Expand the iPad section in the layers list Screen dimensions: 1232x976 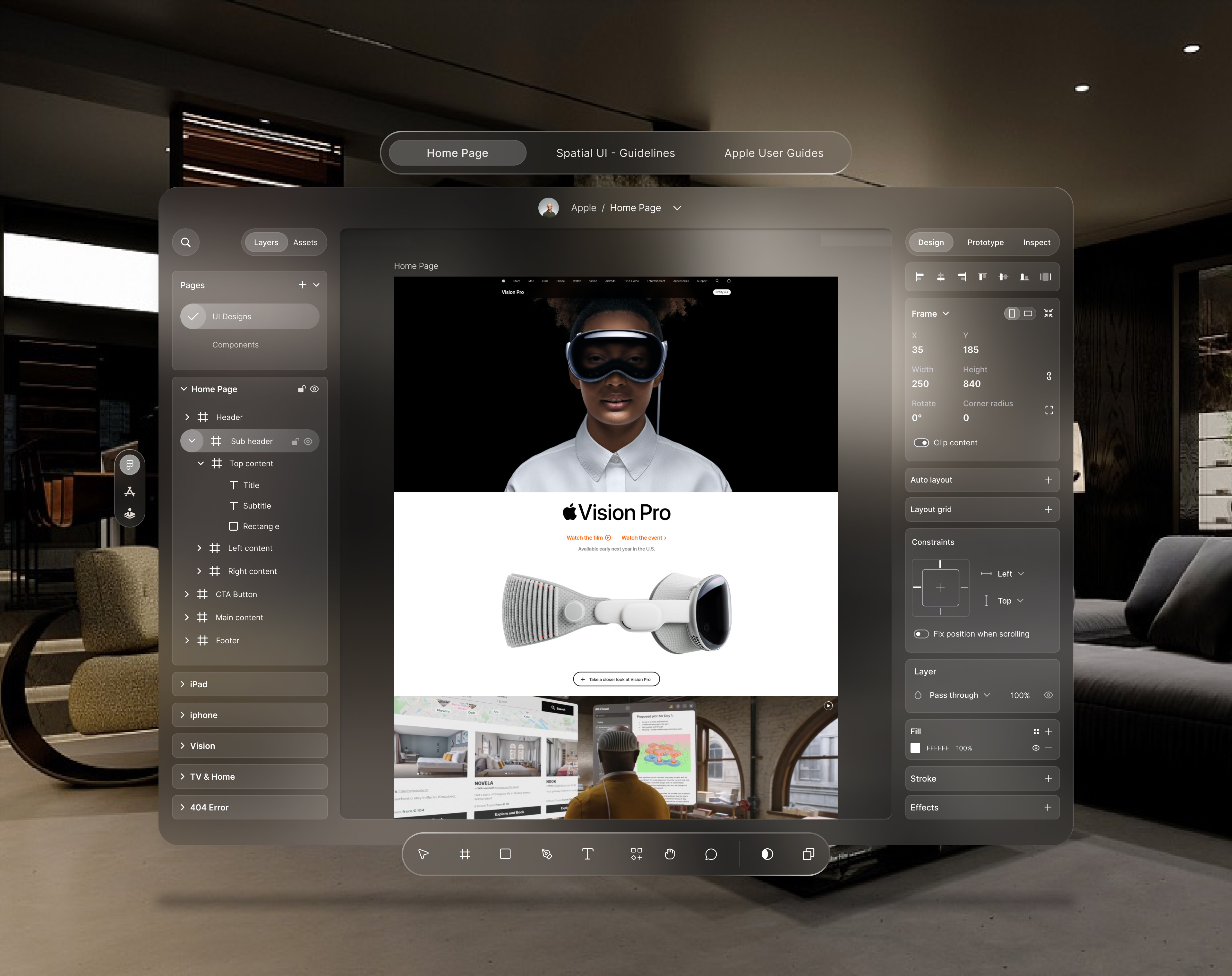point(183,683)
